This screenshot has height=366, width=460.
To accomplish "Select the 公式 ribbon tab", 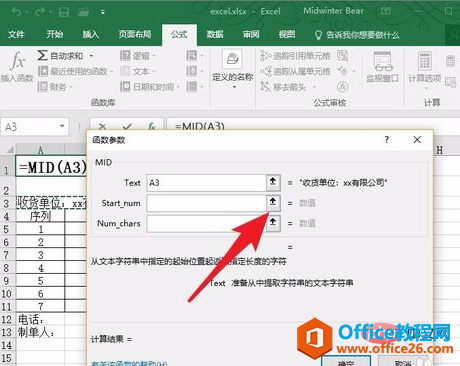I will (179, 34).
